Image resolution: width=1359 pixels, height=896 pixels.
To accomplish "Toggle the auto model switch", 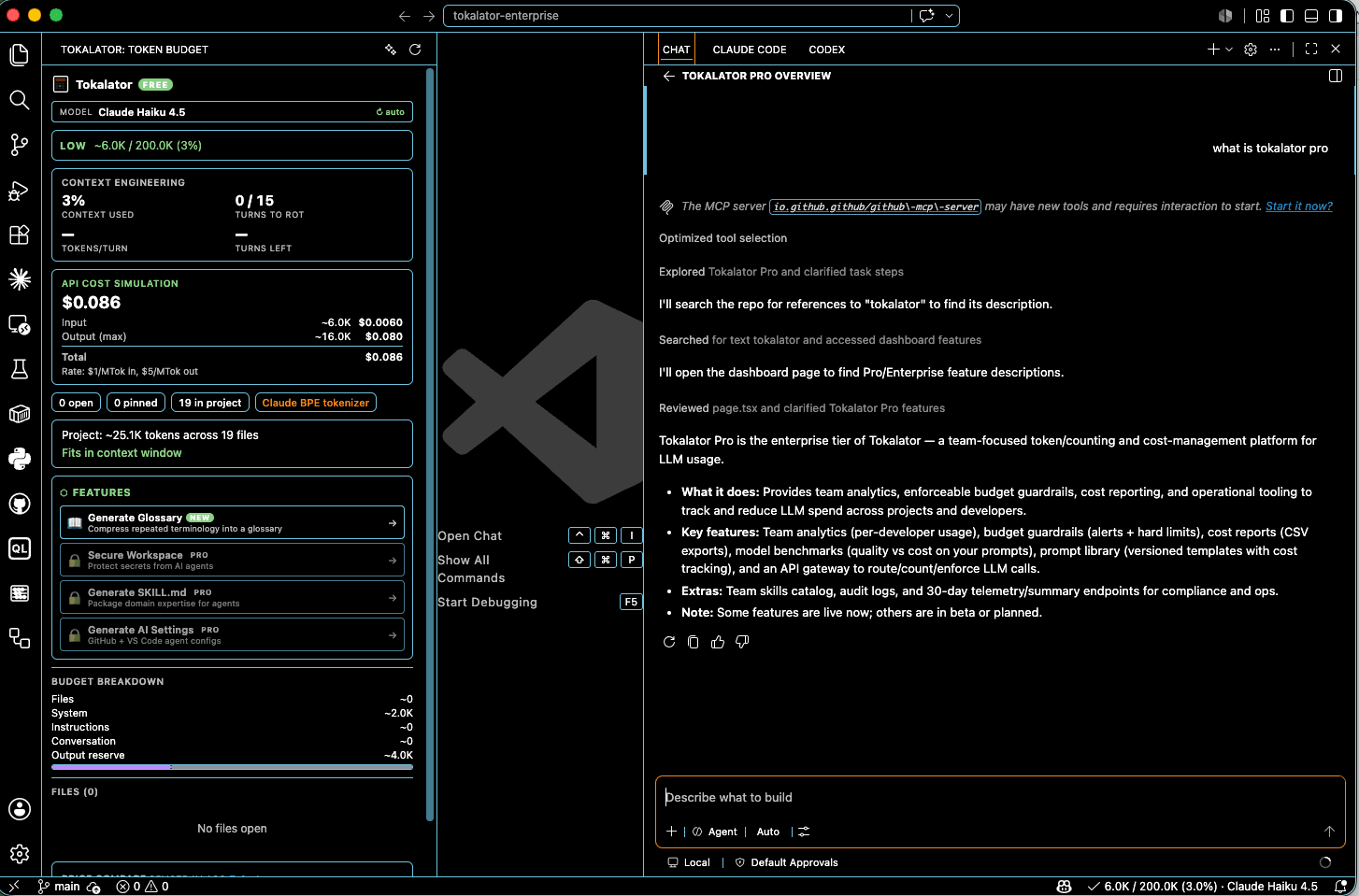I will click(x=391, y=112).
